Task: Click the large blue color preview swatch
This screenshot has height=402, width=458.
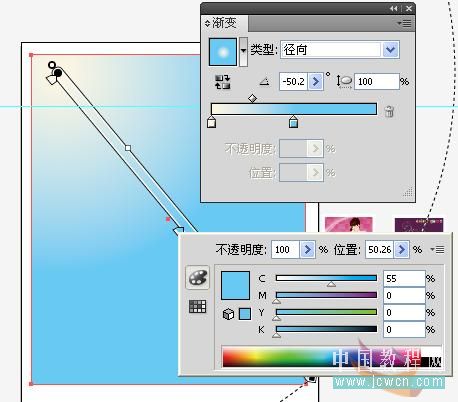Action: pos(235,285)
